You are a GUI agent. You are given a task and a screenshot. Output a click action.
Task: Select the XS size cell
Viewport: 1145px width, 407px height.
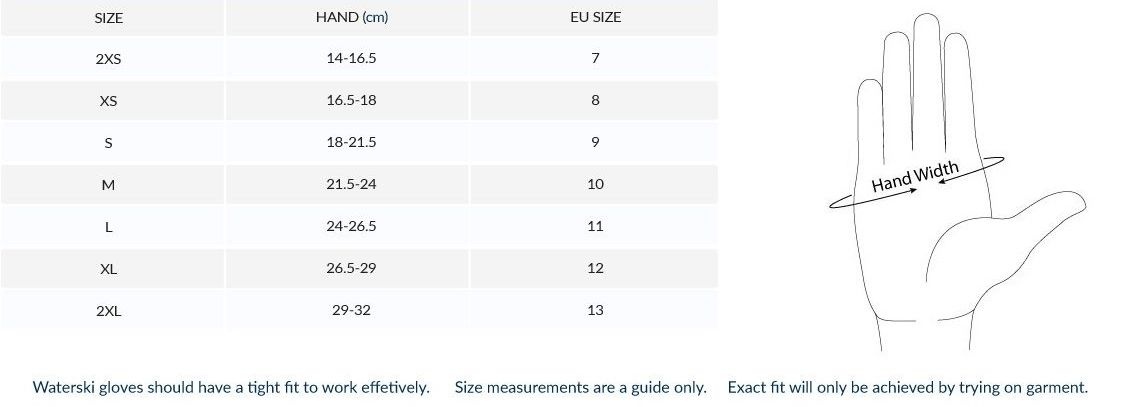108,101
